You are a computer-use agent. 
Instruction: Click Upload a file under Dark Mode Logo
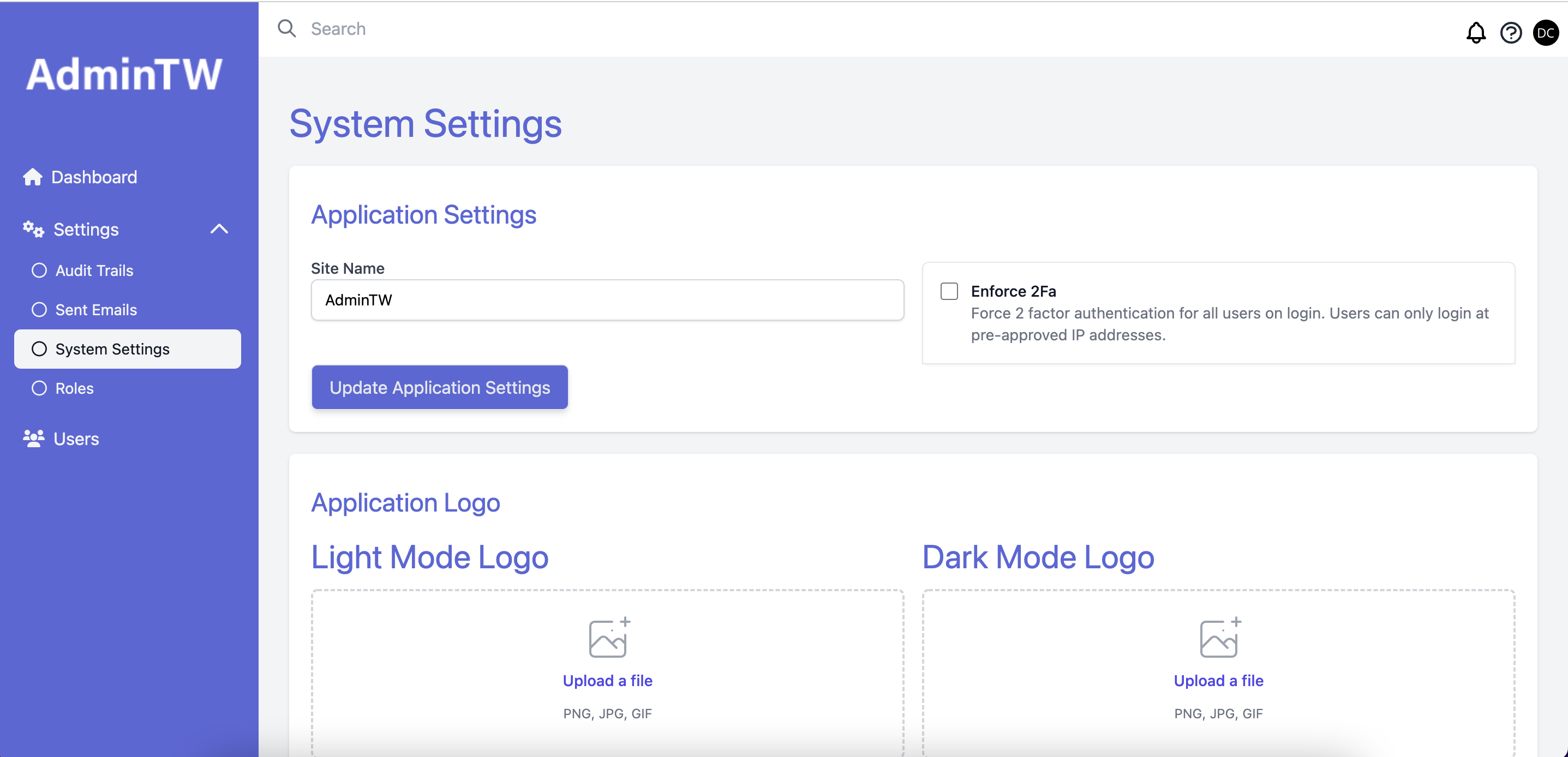[1218, 680]
